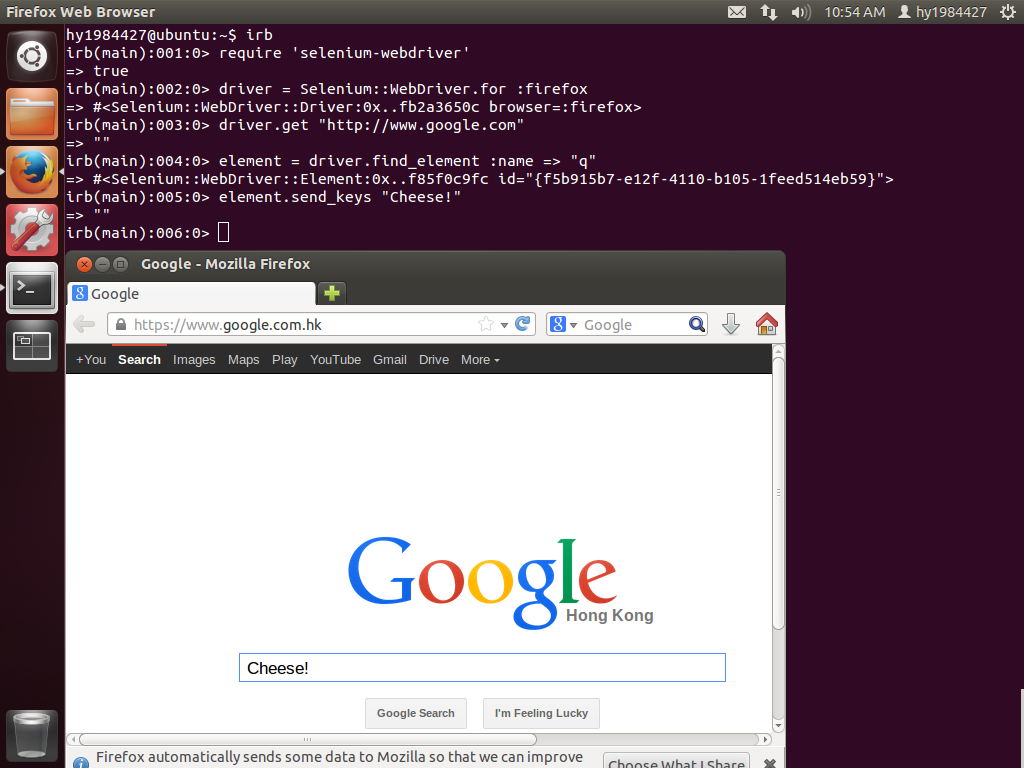Image resolution: width=1024 pixels, height=768 pixels.
Task: Open the URL history dropdown arrow
Action: (x=504, y=325)
